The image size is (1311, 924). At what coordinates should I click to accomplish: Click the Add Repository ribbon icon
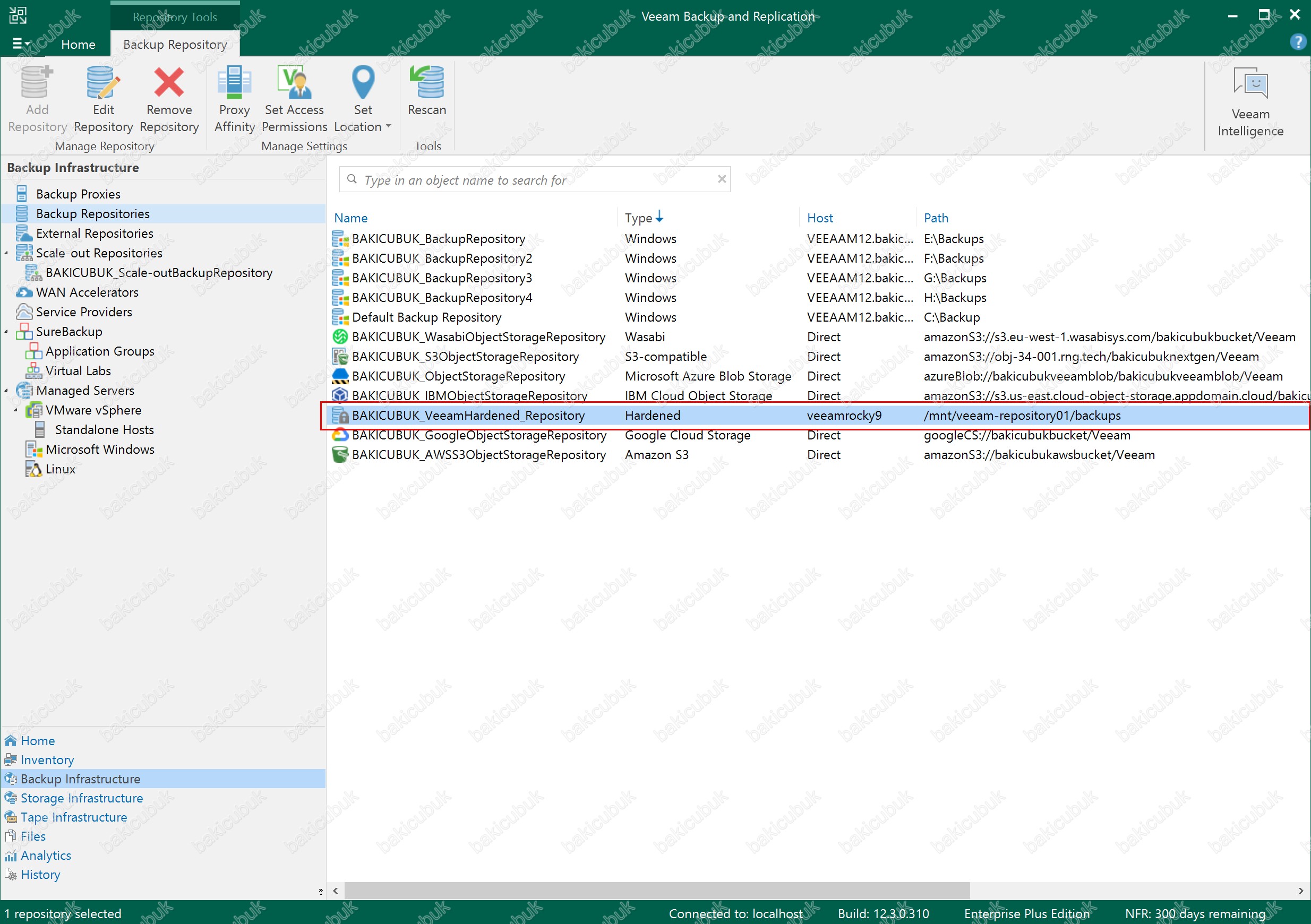(x=37, y=82)
